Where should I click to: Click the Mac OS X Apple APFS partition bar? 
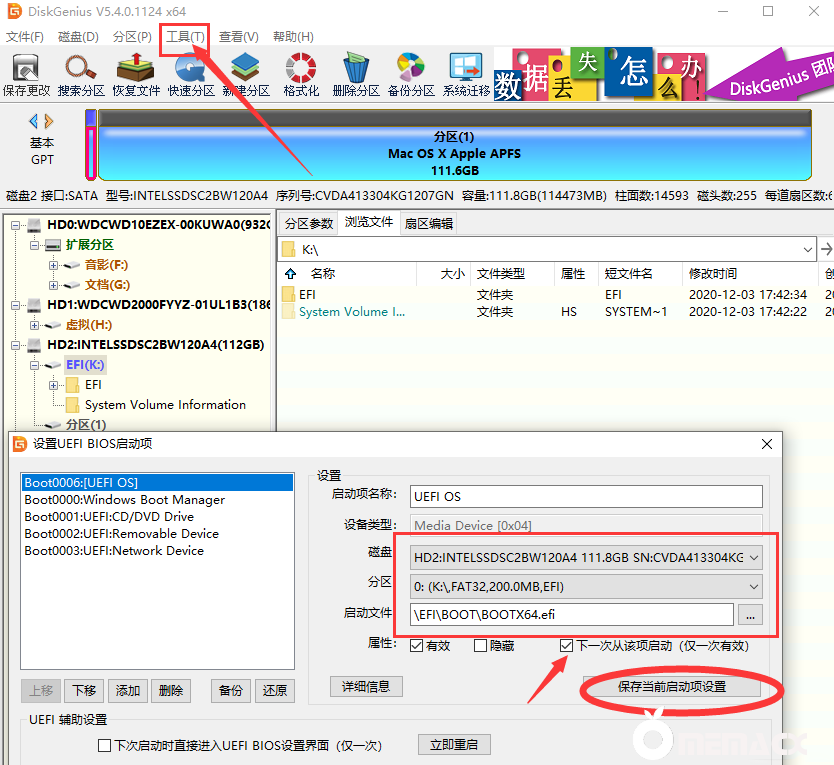click(x=454, y=154)
